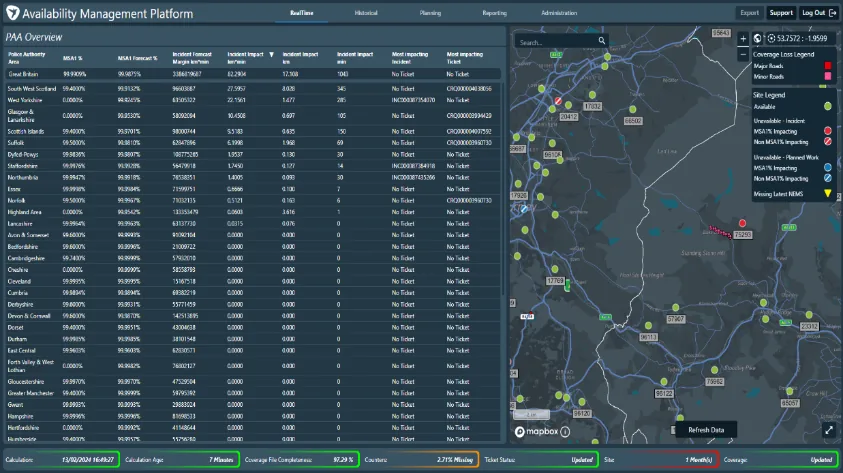Select the Suffolk row name

[x=16, y=143]
